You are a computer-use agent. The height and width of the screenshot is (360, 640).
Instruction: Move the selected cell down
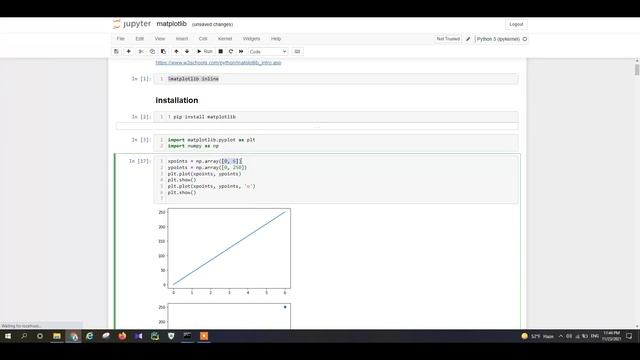(187, 51)
